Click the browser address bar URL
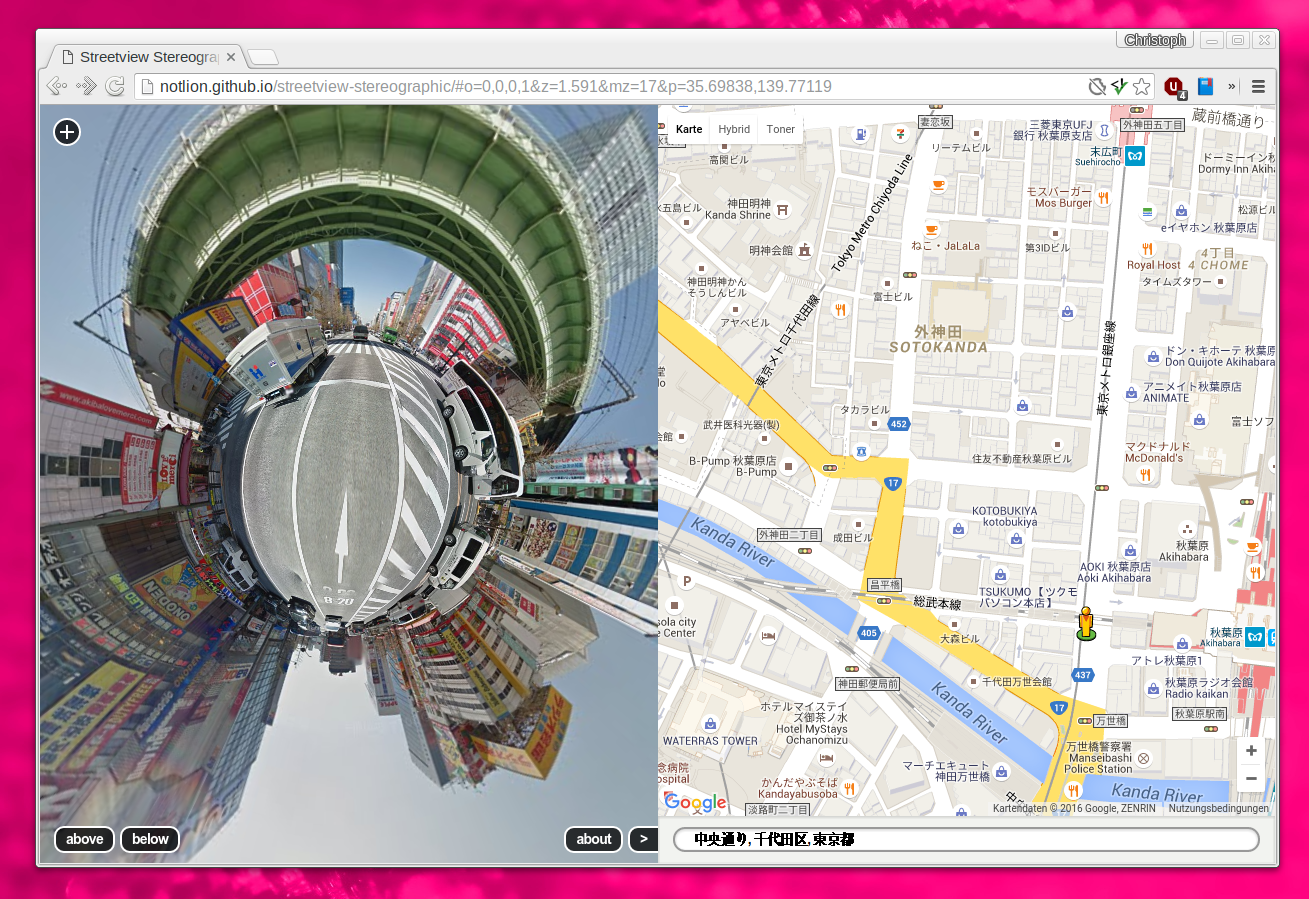The height and width of the screenshot is (899, 1309). pyautogui.click(x=496, y=87)
